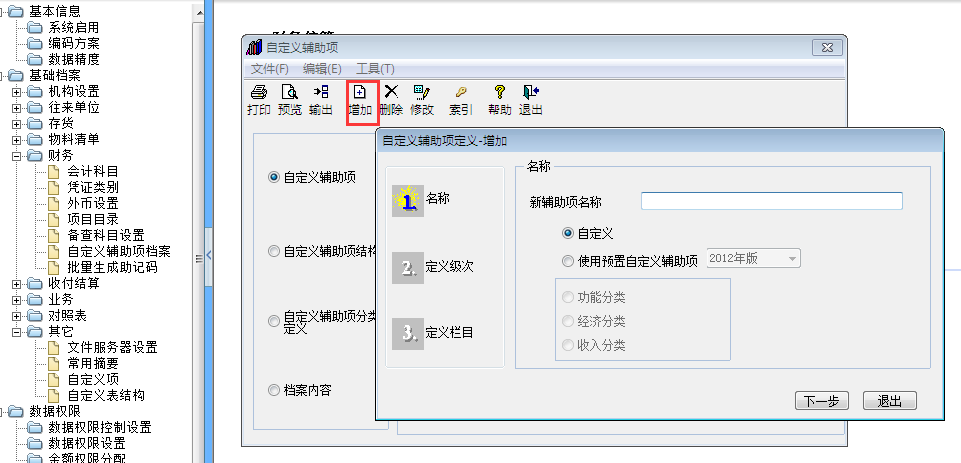Open the 文件(F) menu
Image resolution: width=961 pixels, height=463 pixels.
coord(270,69)
